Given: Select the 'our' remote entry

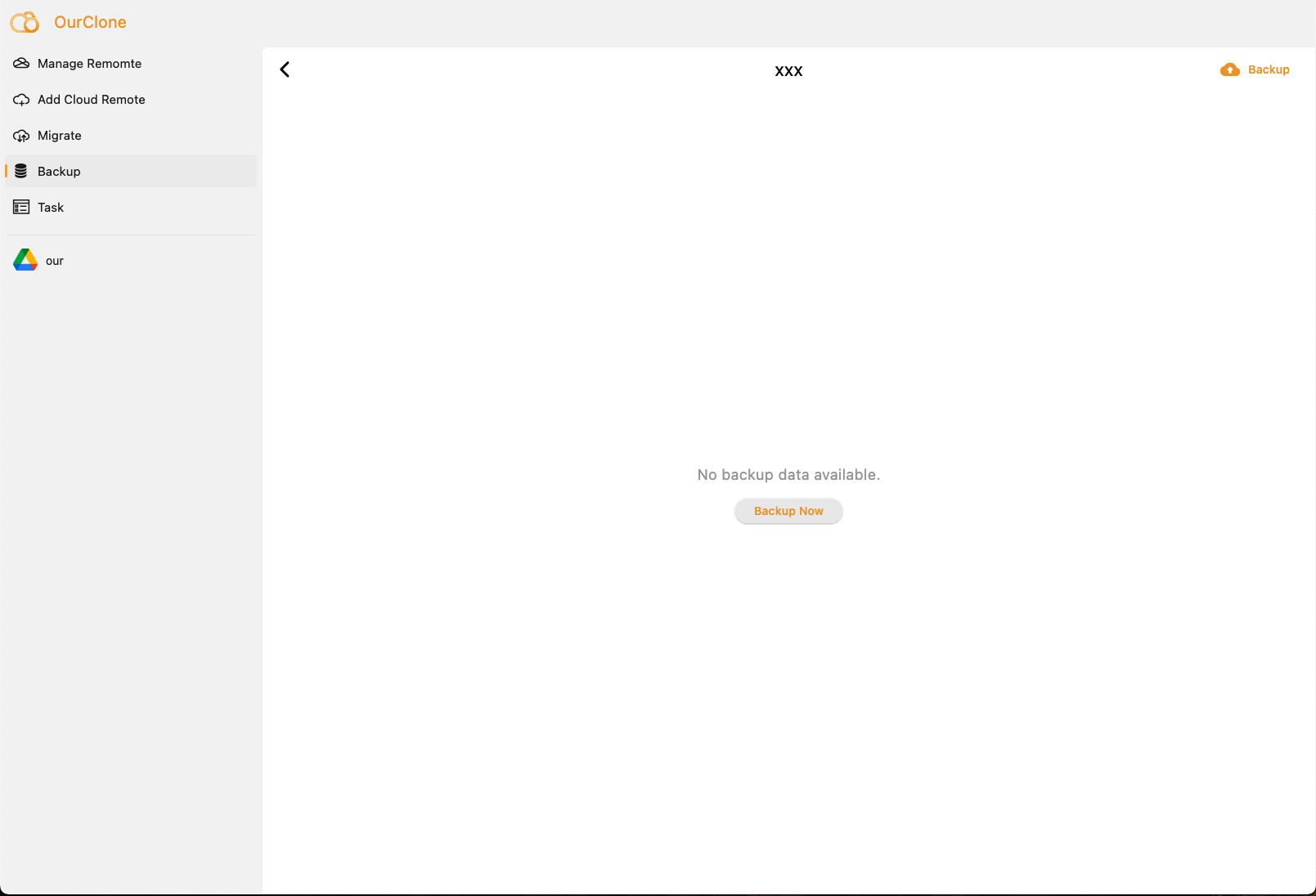Looking at the screenshot, I should [x=131, y=260].
